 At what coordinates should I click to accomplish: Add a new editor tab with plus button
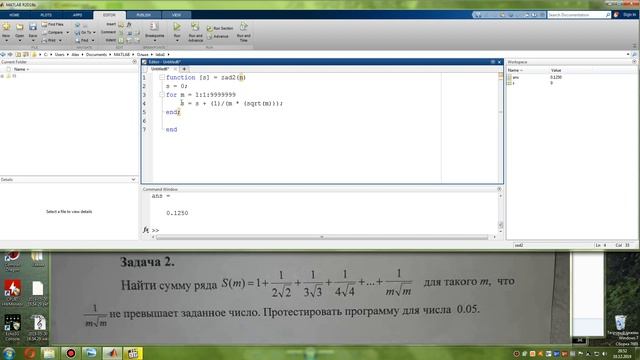pyautogui.click(x=184, y=69)
